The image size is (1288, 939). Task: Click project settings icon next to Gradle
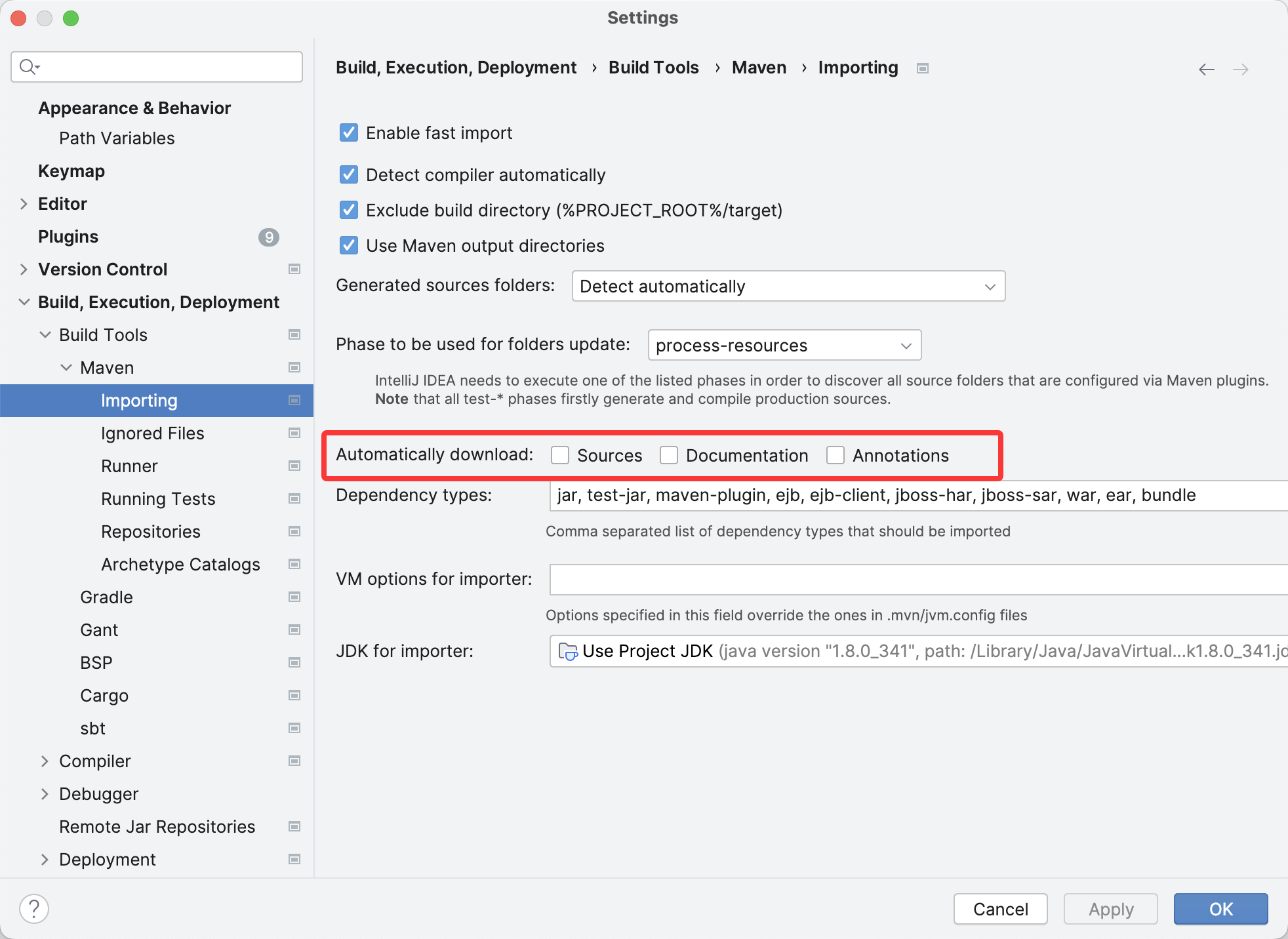point(294,597)
